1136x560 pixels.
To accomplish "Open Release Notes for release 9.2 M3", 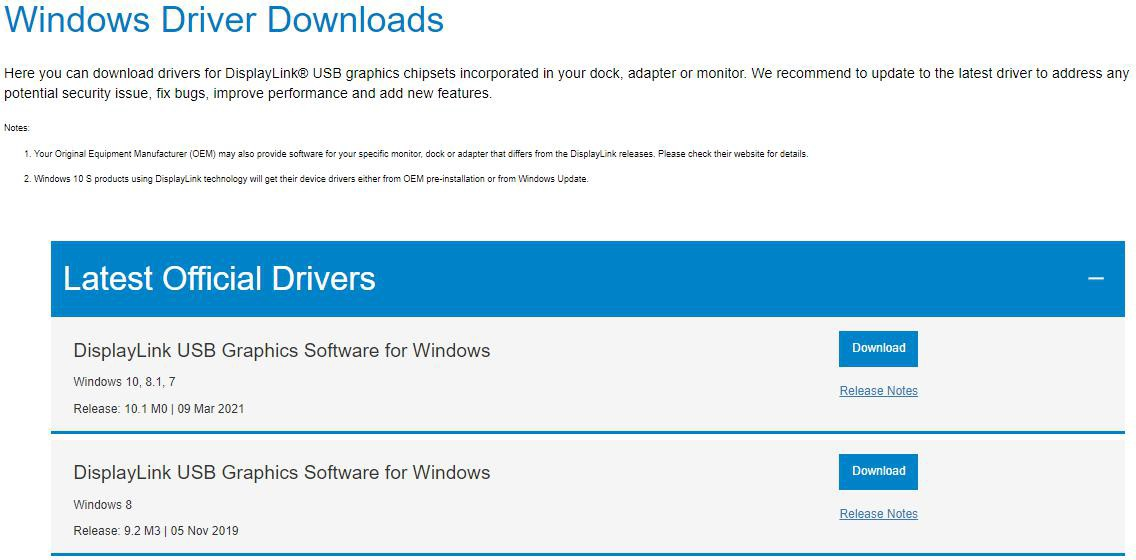I will click(878, 514).
